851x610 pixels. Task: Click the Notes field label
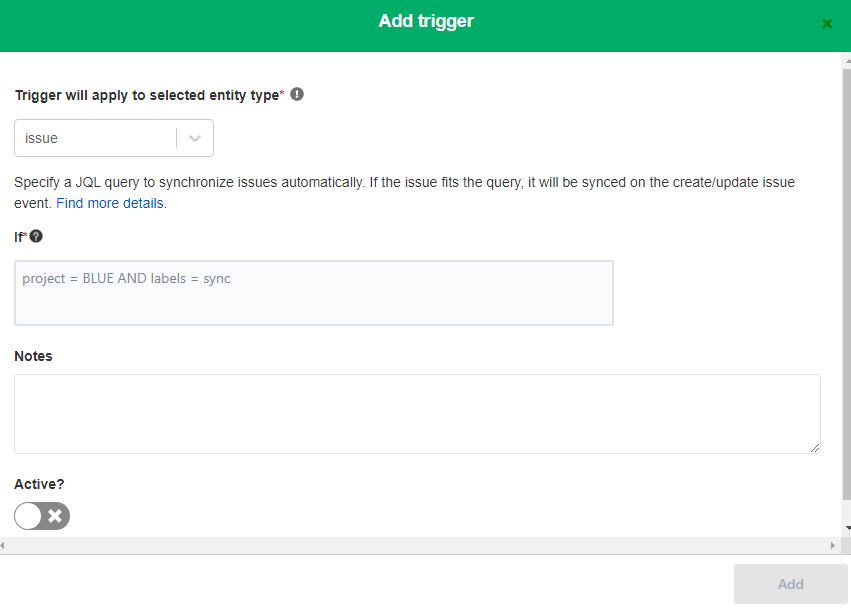33,356
